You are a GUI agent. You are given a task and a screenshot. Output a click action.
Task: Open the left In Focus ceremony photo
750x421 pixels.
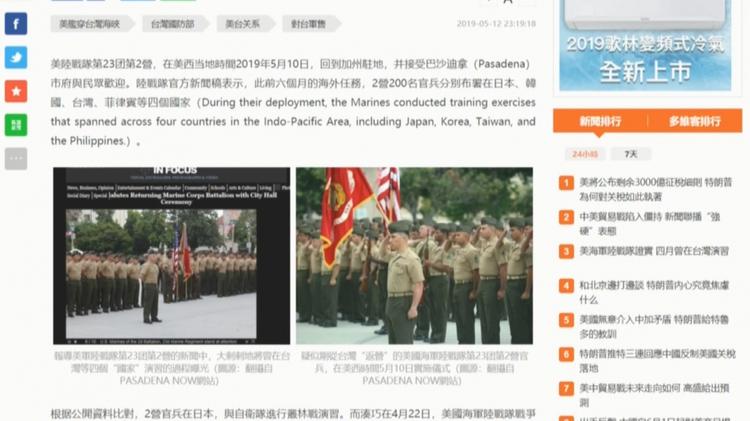[171, 255]
